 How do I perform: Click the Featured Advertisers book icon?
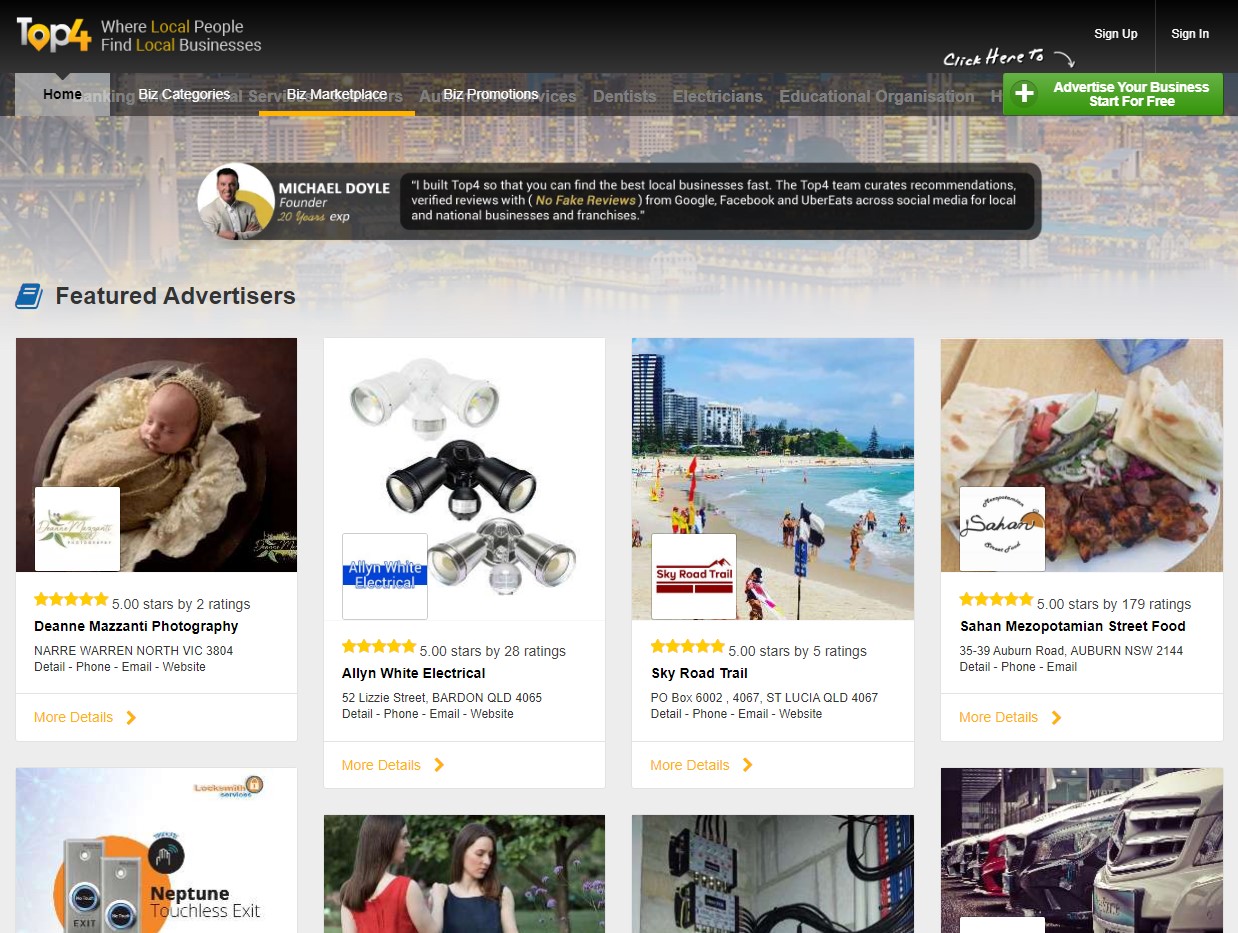point(29,296)
